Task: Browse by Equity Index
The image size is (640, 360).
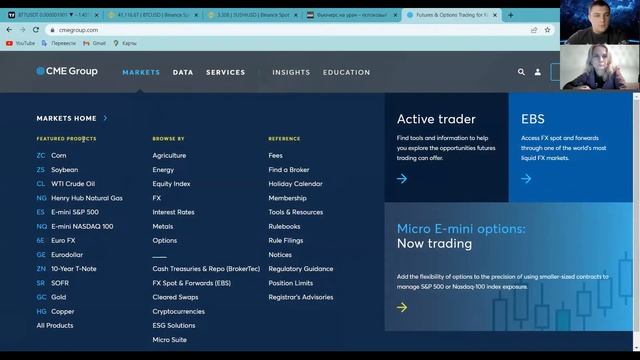Action: point(171,184)
